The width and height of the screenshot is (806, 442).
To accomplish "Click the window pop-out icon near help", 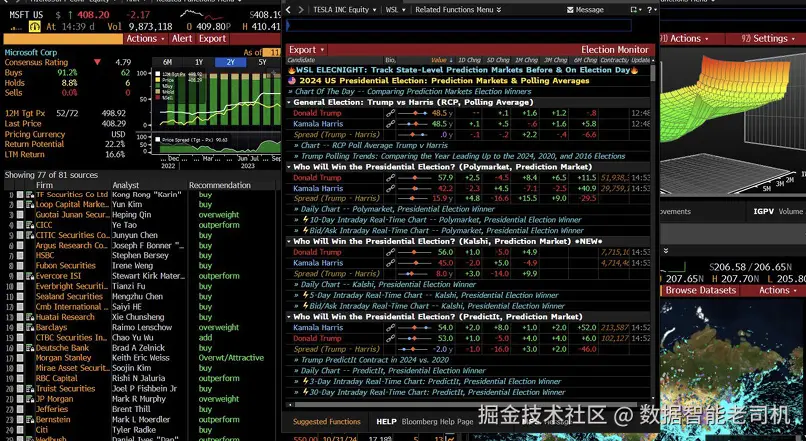I will click(635, 10).
